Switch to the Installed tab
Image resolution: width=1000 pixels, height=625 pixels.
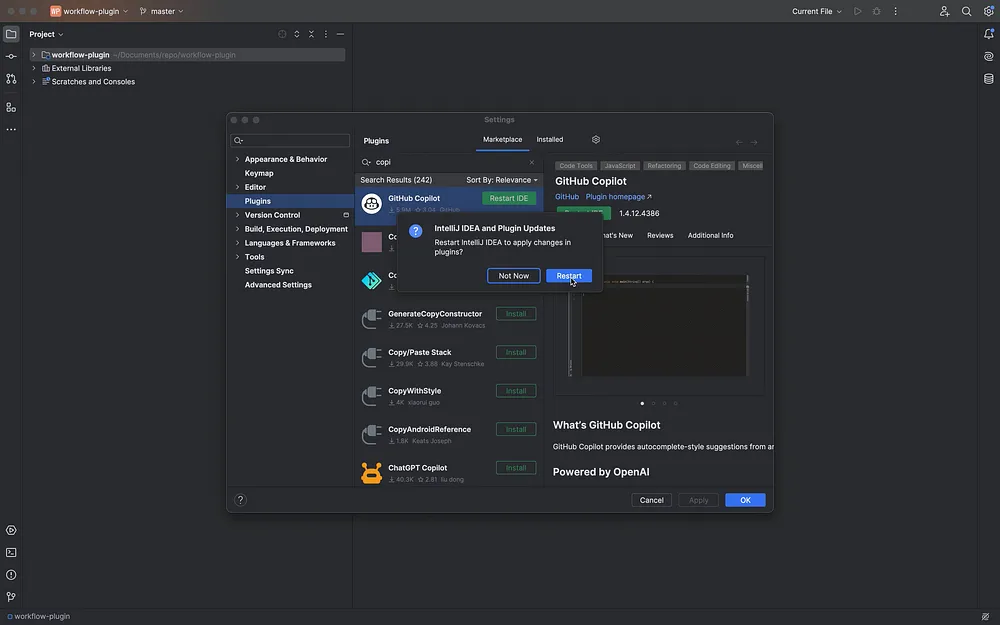tap(550, 140)
